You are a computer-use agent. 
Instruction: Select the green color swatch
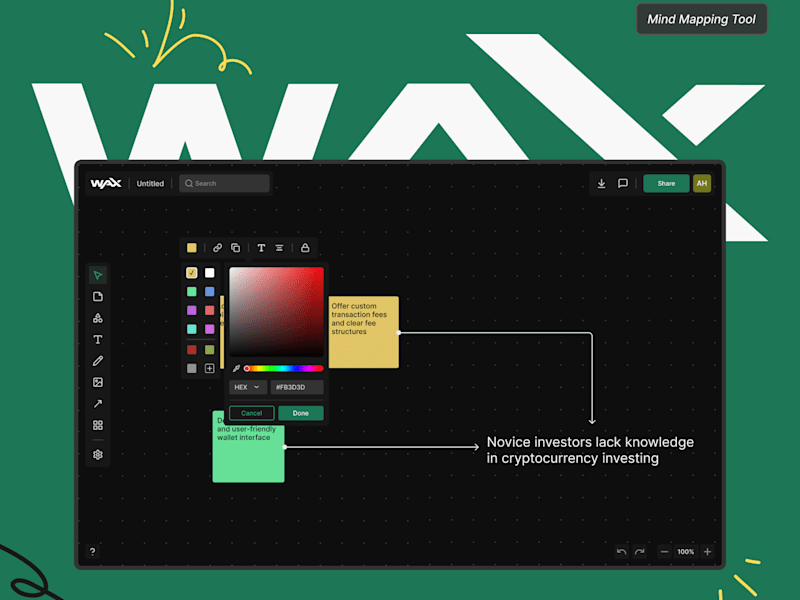[x=192, y=292]
